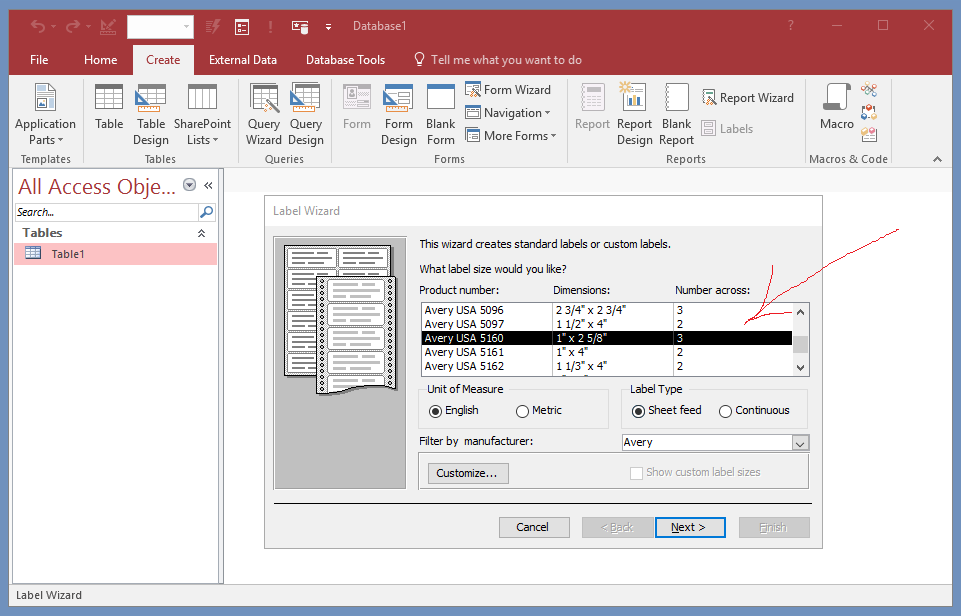Click the search magnifier in navigation pane
This screenshot has width=961, height=616.
[207, 212]
